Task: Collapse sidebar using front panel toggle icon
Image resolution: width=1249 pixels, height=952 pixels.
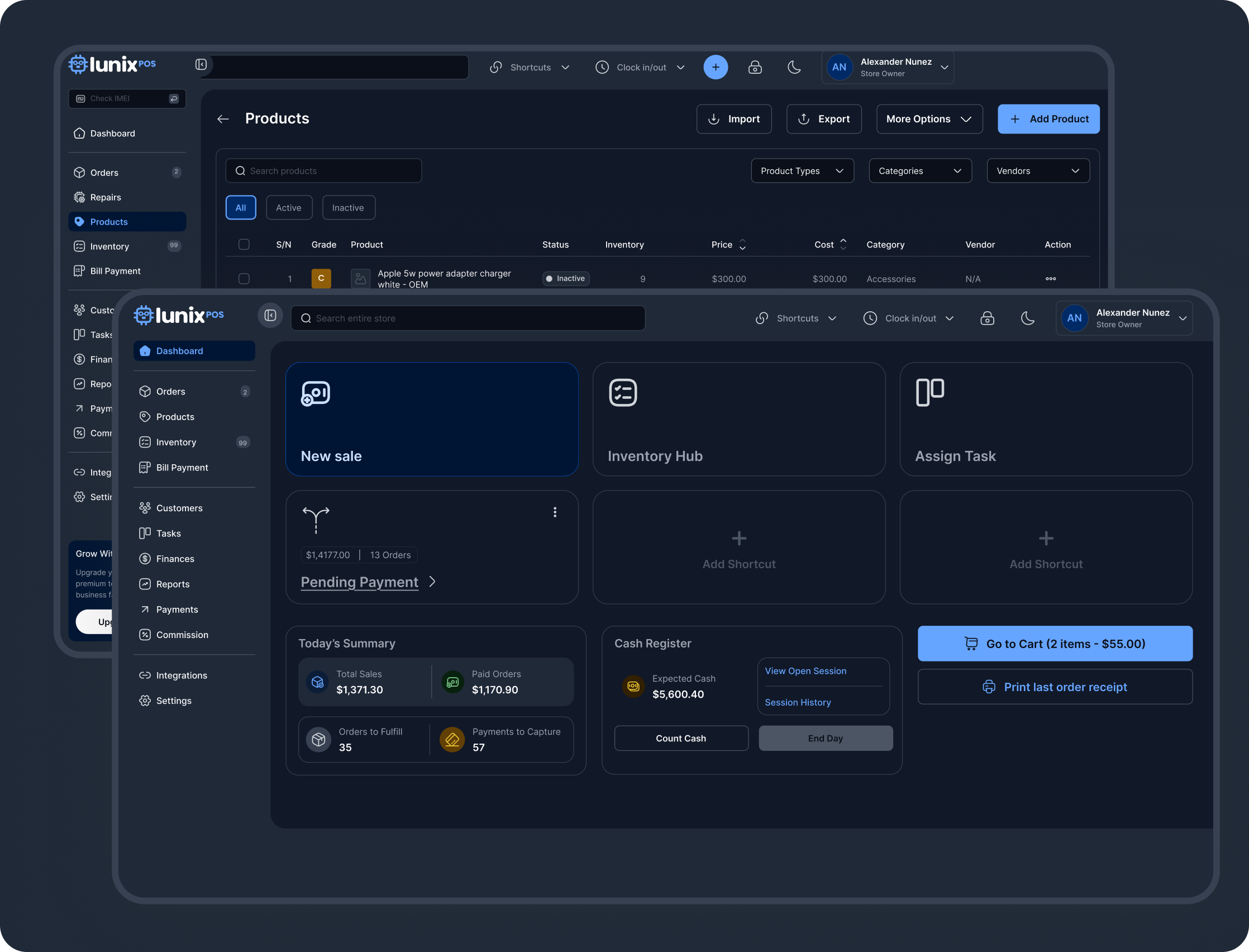Action: click(270, 316)
